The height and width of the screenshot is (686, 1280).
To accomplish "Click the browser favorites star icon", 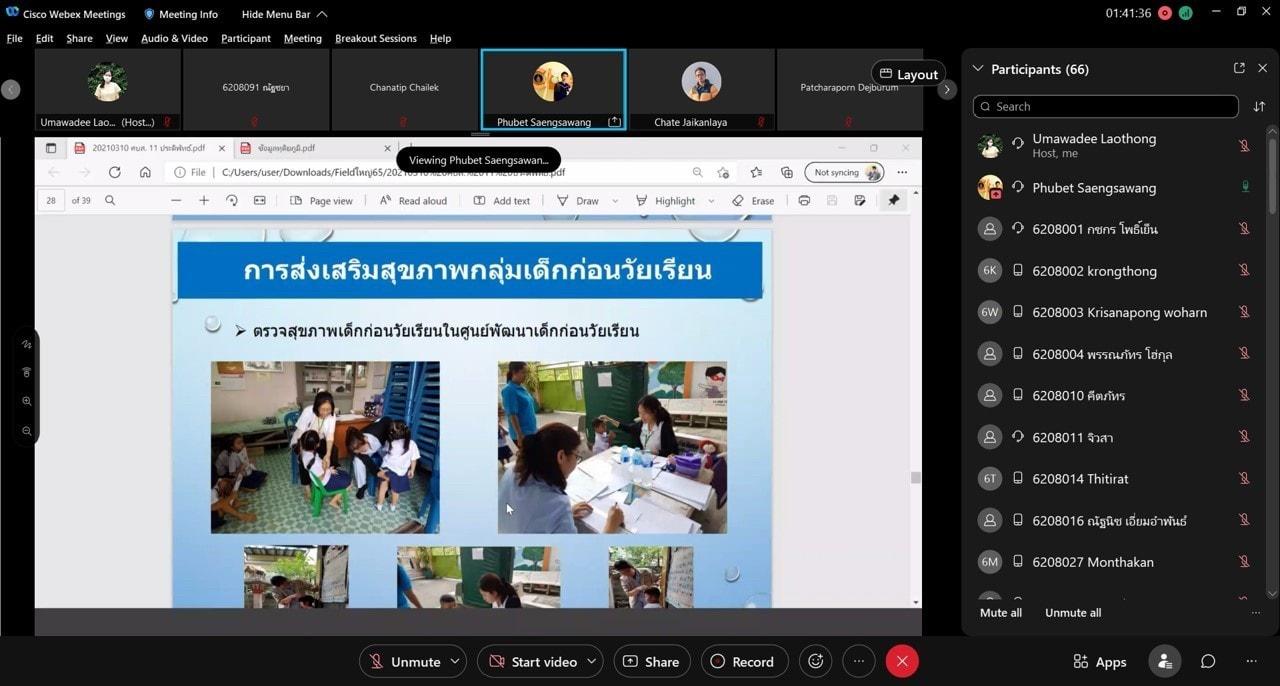I will click(x=756, y=172).
